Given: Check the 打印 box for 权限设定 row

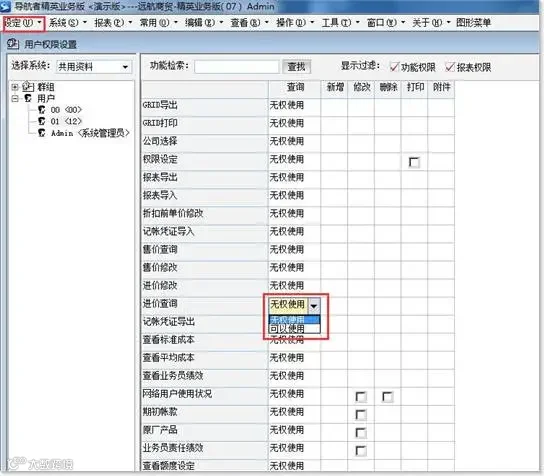Looking at the screenshot, I should (414, 162).
